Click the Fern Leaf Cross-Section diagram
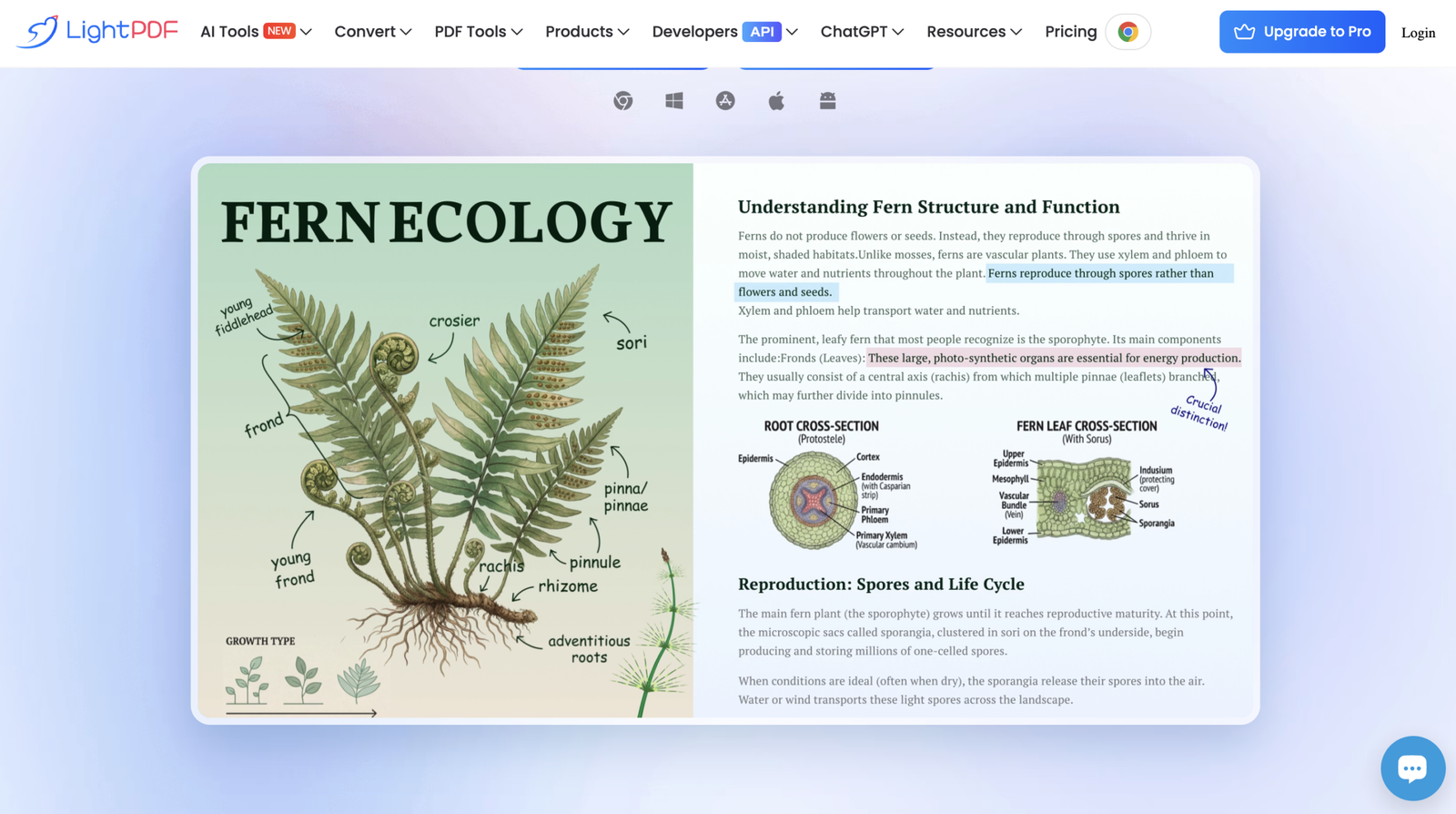The height and width of the screenshot is (814, 1456). [x=1085, y=483]
